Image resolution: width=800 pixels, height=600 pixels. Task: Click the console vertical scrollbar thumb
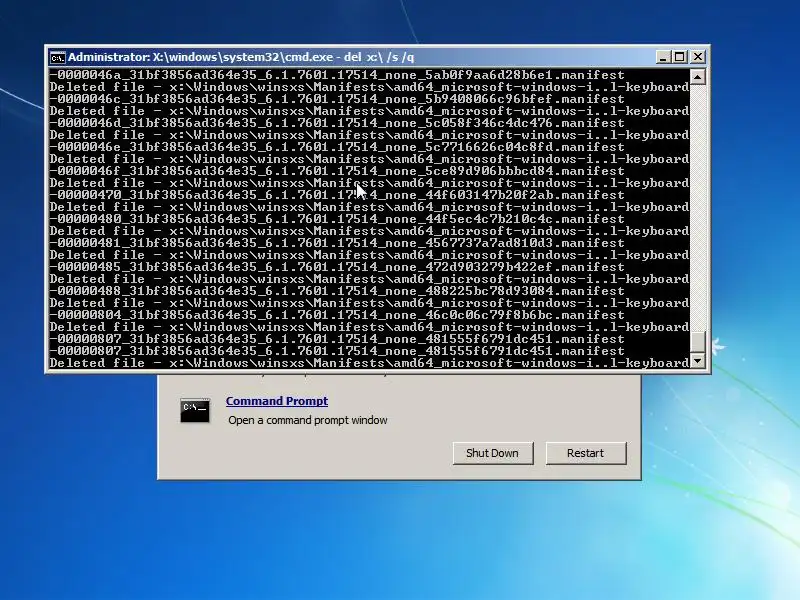click(x=698, y=341)
